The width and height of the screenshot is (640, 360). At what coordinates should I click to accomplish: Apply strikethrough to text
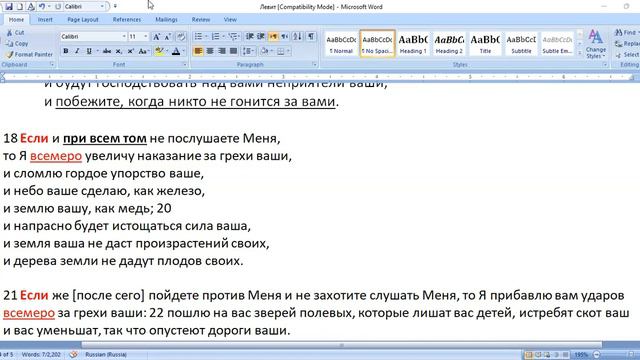point(107,51)
